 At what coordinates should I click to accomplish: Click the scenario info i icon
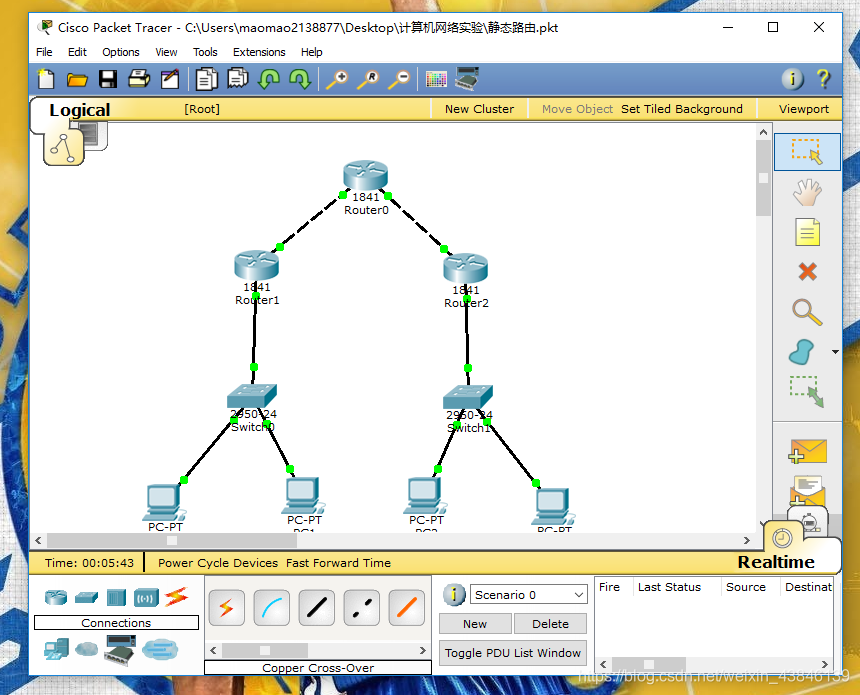click(454, 595)
